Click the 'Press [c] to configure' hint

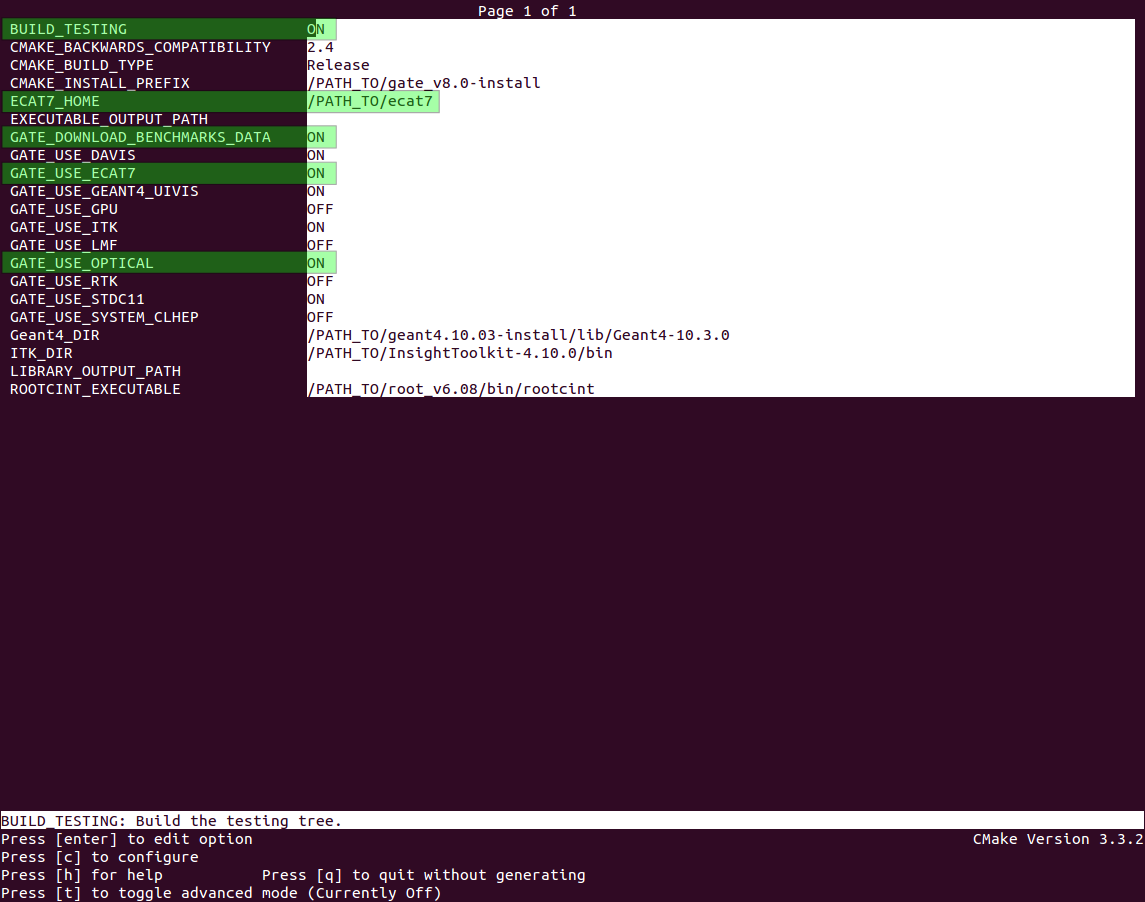point(100,857)
